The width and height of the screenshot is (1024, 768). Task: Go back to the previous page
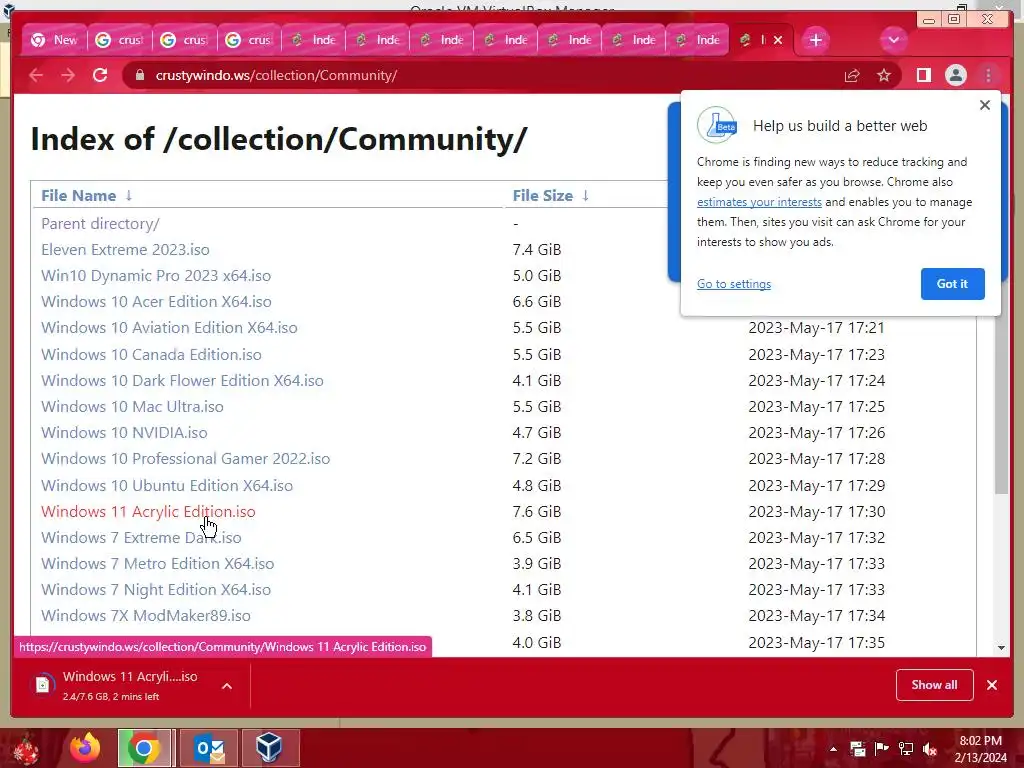tap(36, 75)
